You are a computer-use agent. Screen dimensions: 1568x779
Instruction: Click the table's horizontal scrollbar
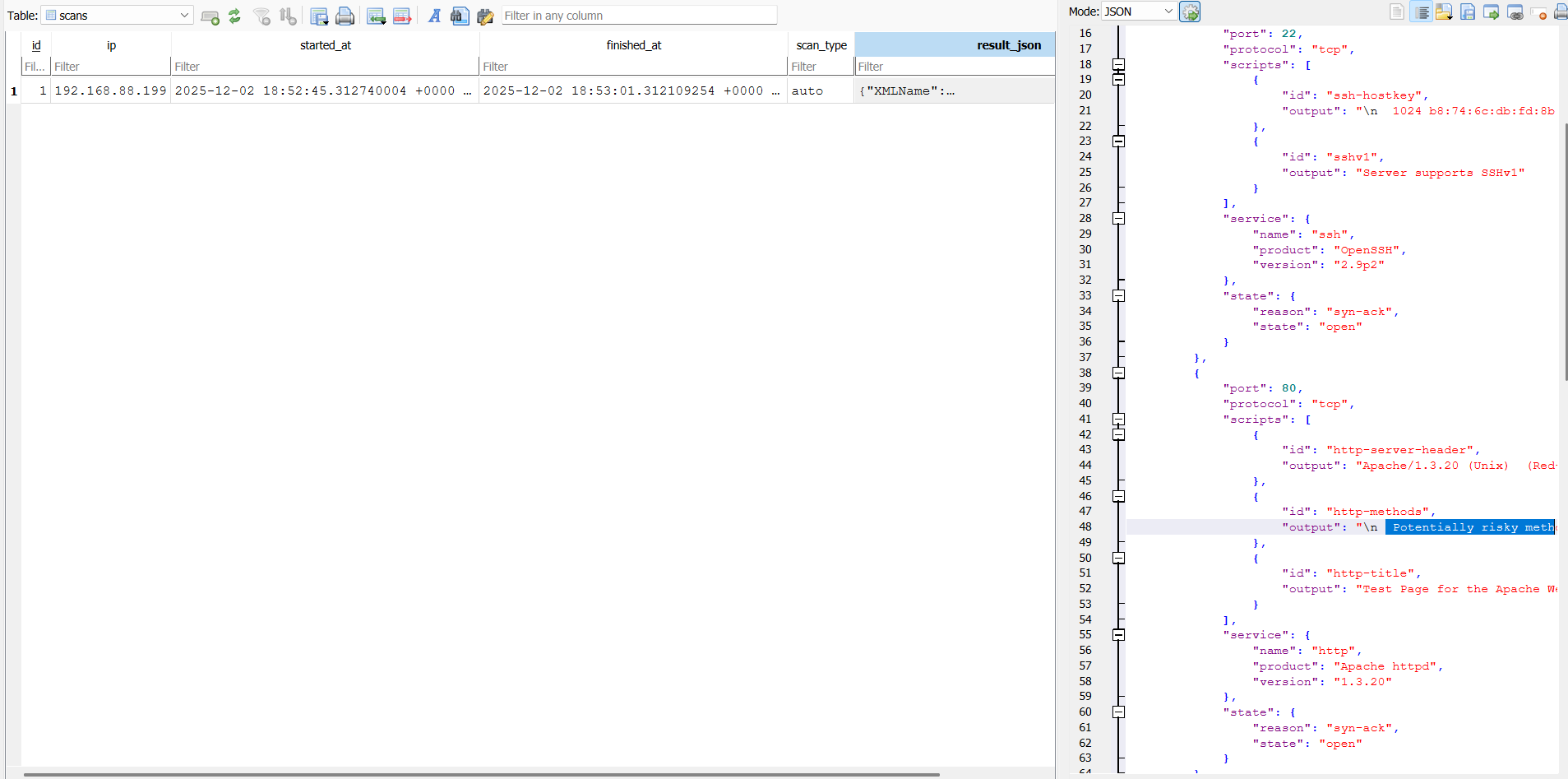(481, 774)
